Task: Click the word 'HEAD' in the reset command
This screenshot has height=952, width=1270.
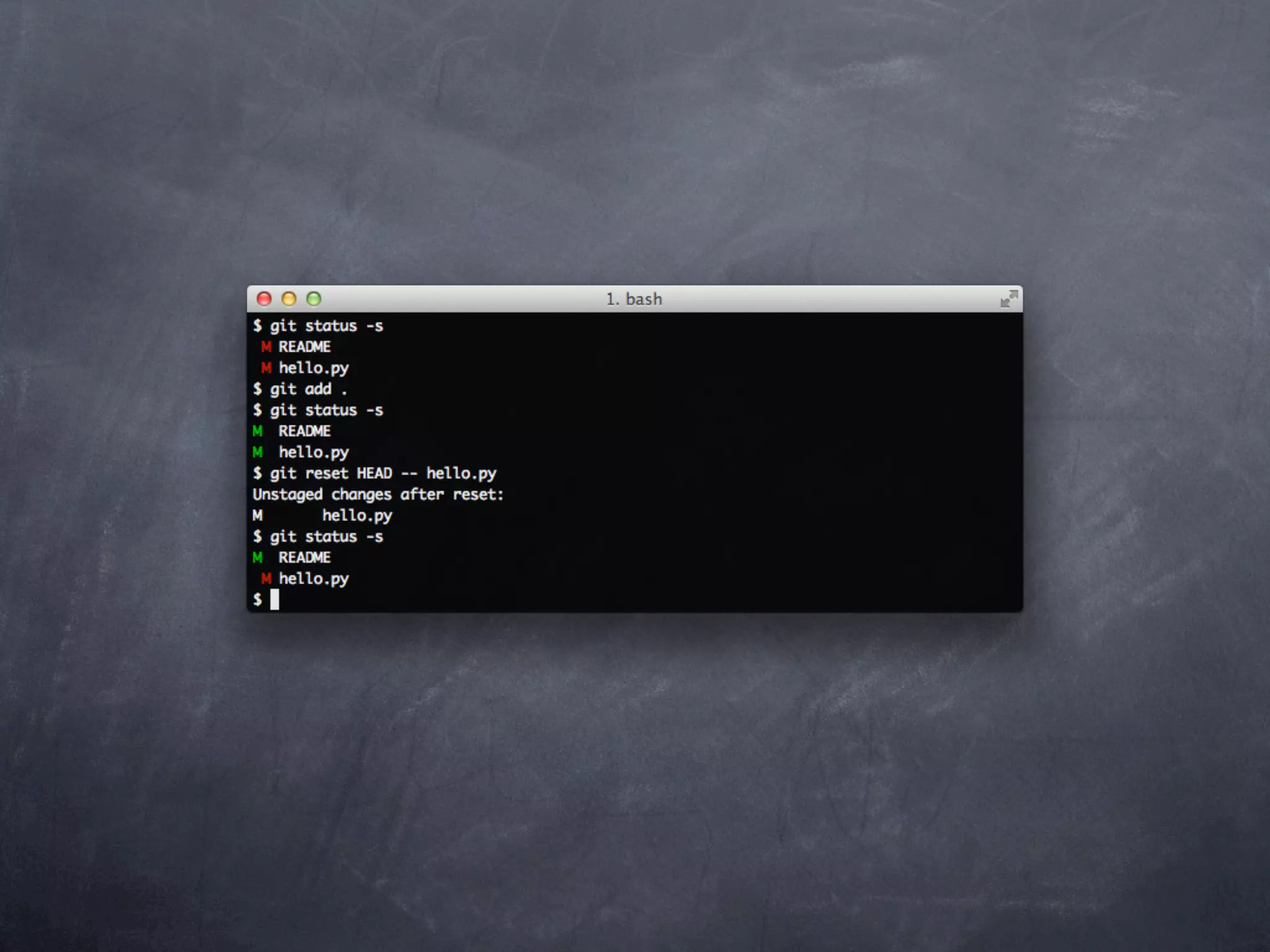Action: [x=374, y=474]
